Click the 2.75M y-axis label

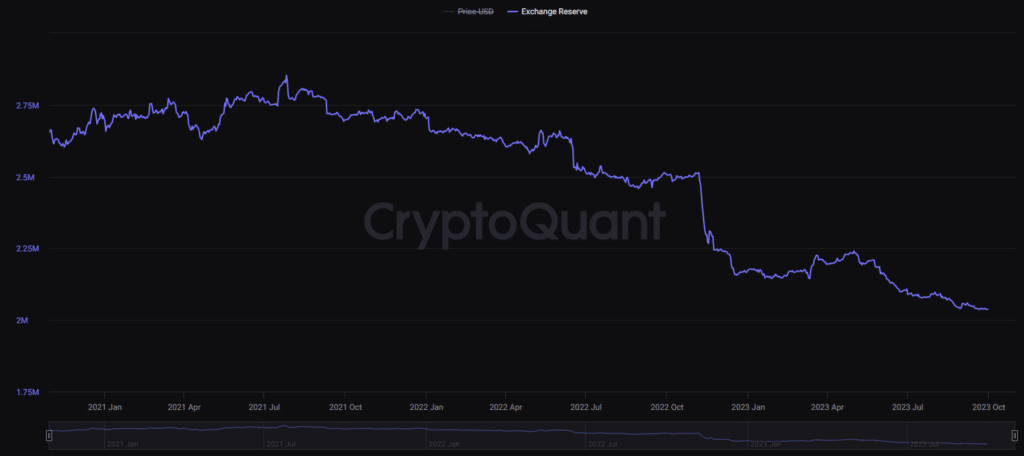pos(28,106)
